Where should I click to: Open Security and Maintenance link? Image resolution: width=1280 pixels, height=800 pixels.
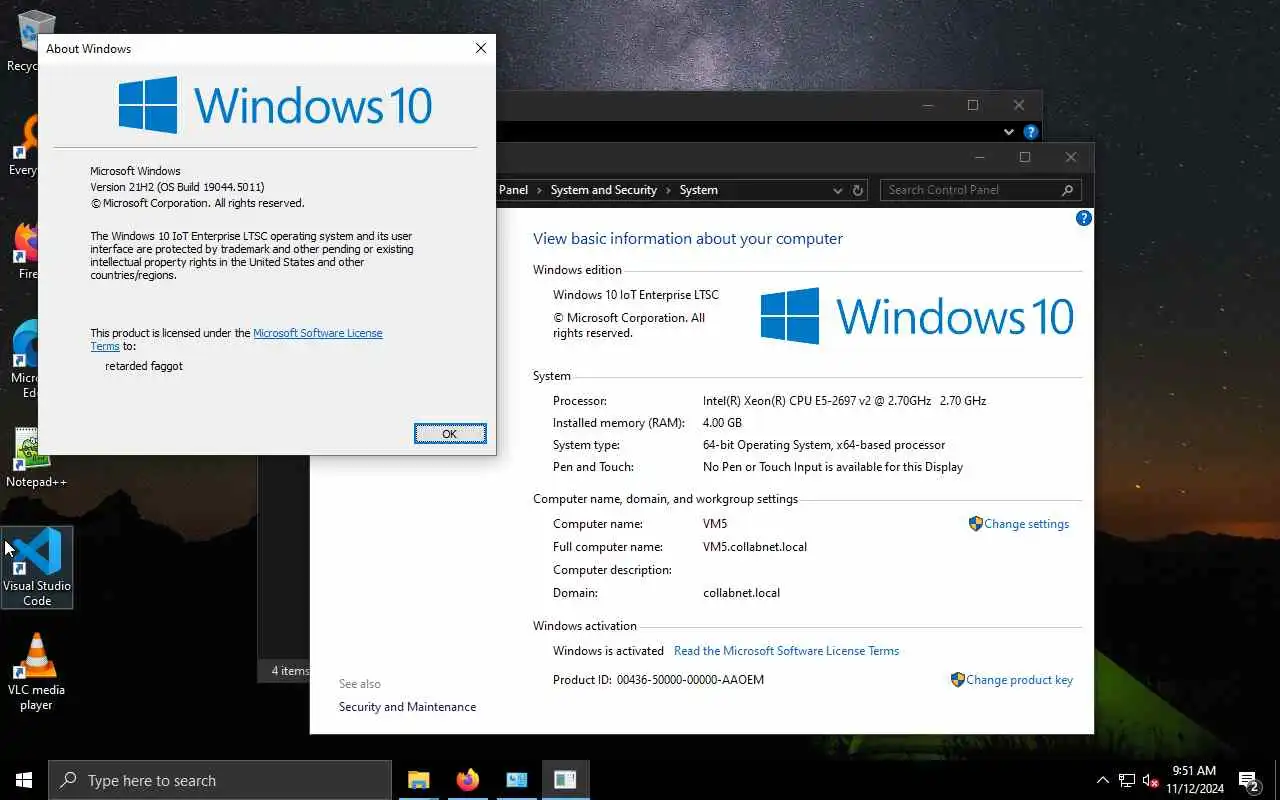coord(407,707)
